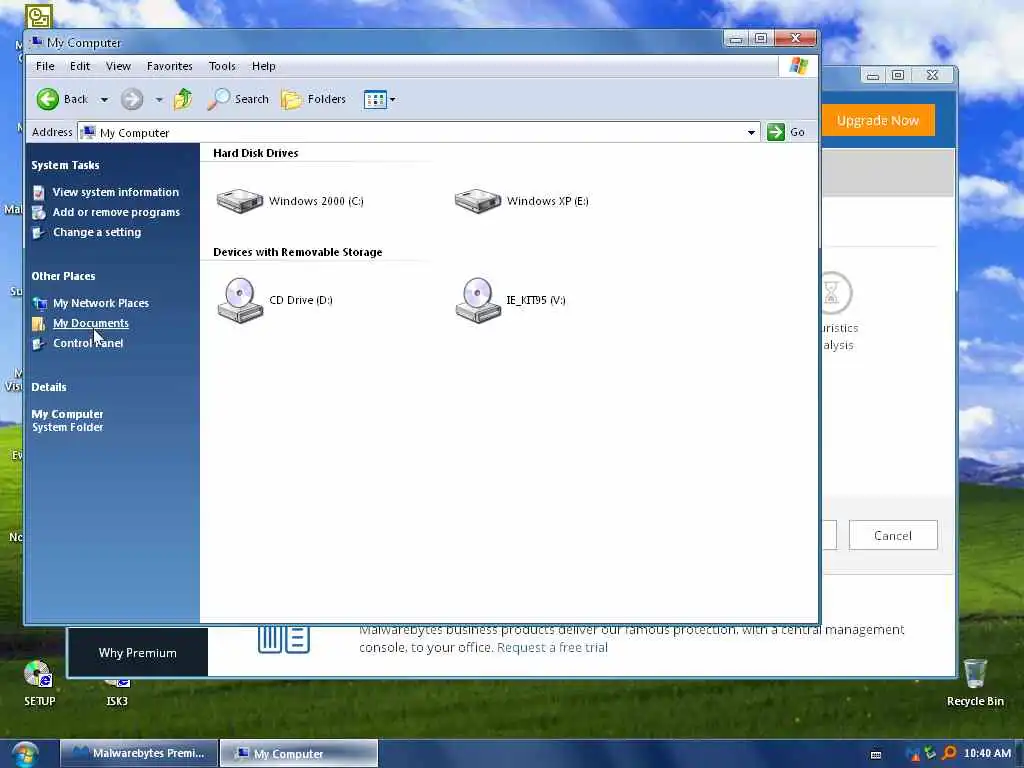Click View system information icon
Viewport: 1024px width, 768px height.
tap(39, 193)
